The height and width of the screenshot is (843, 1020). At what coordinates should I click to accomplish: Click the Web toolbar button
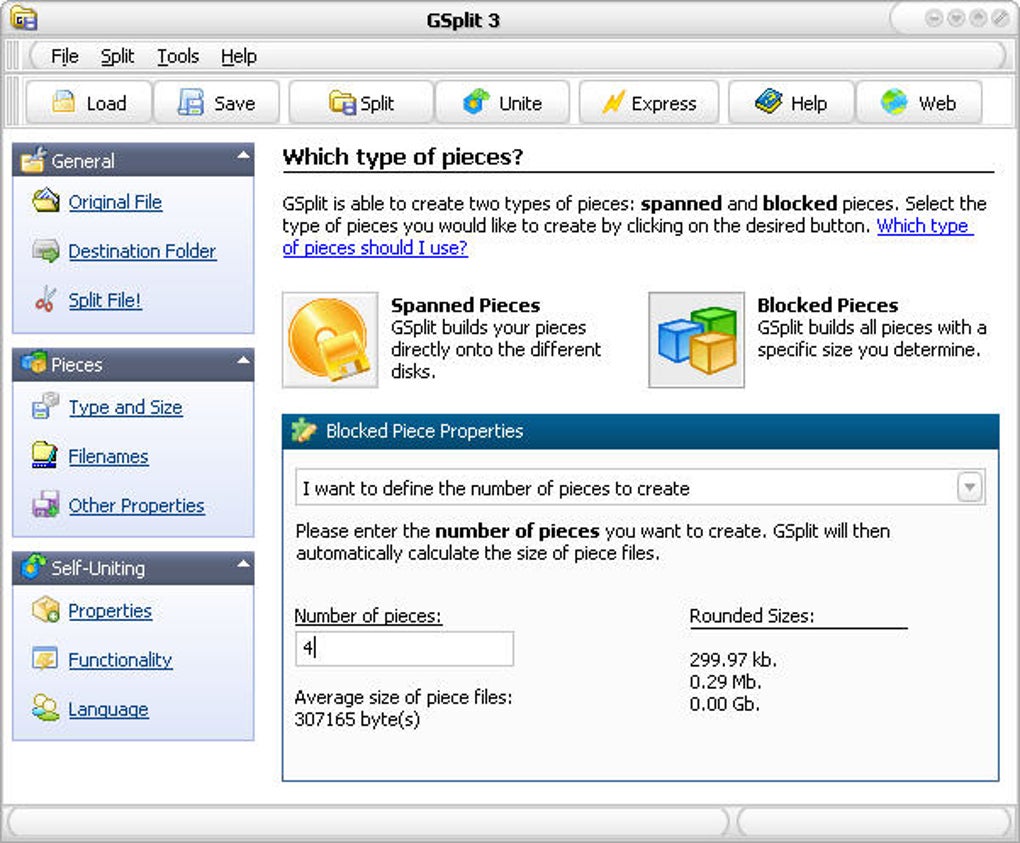[x=919, y=102]
